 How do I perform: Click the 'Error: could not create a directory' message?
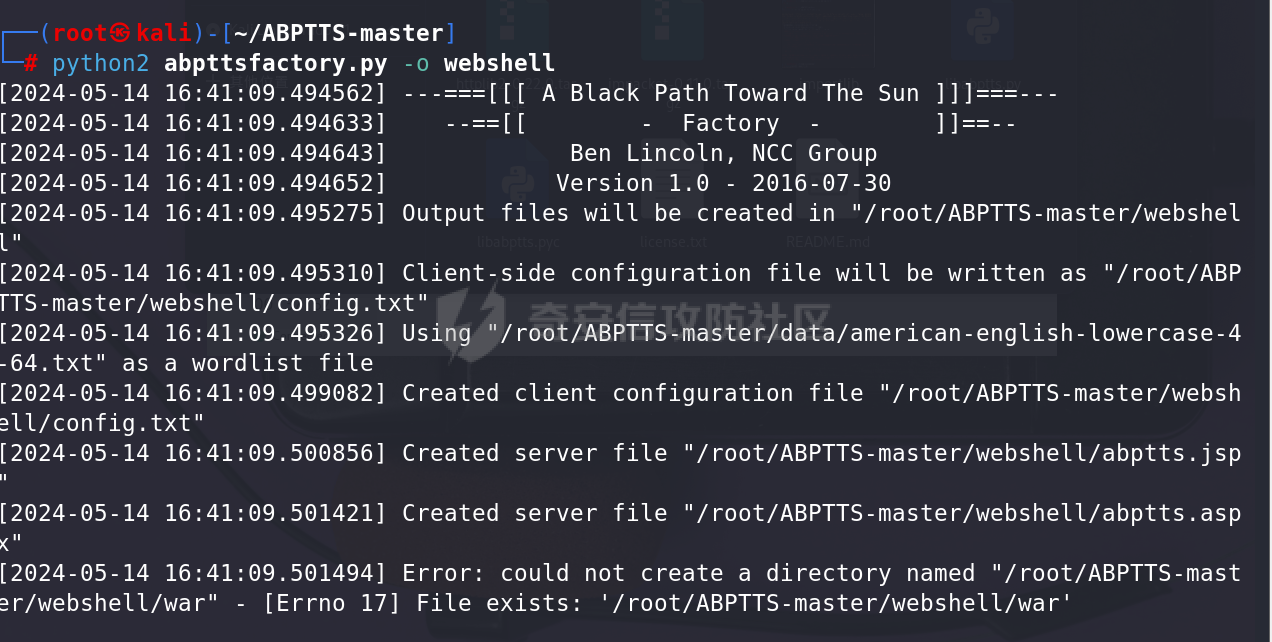620,588
